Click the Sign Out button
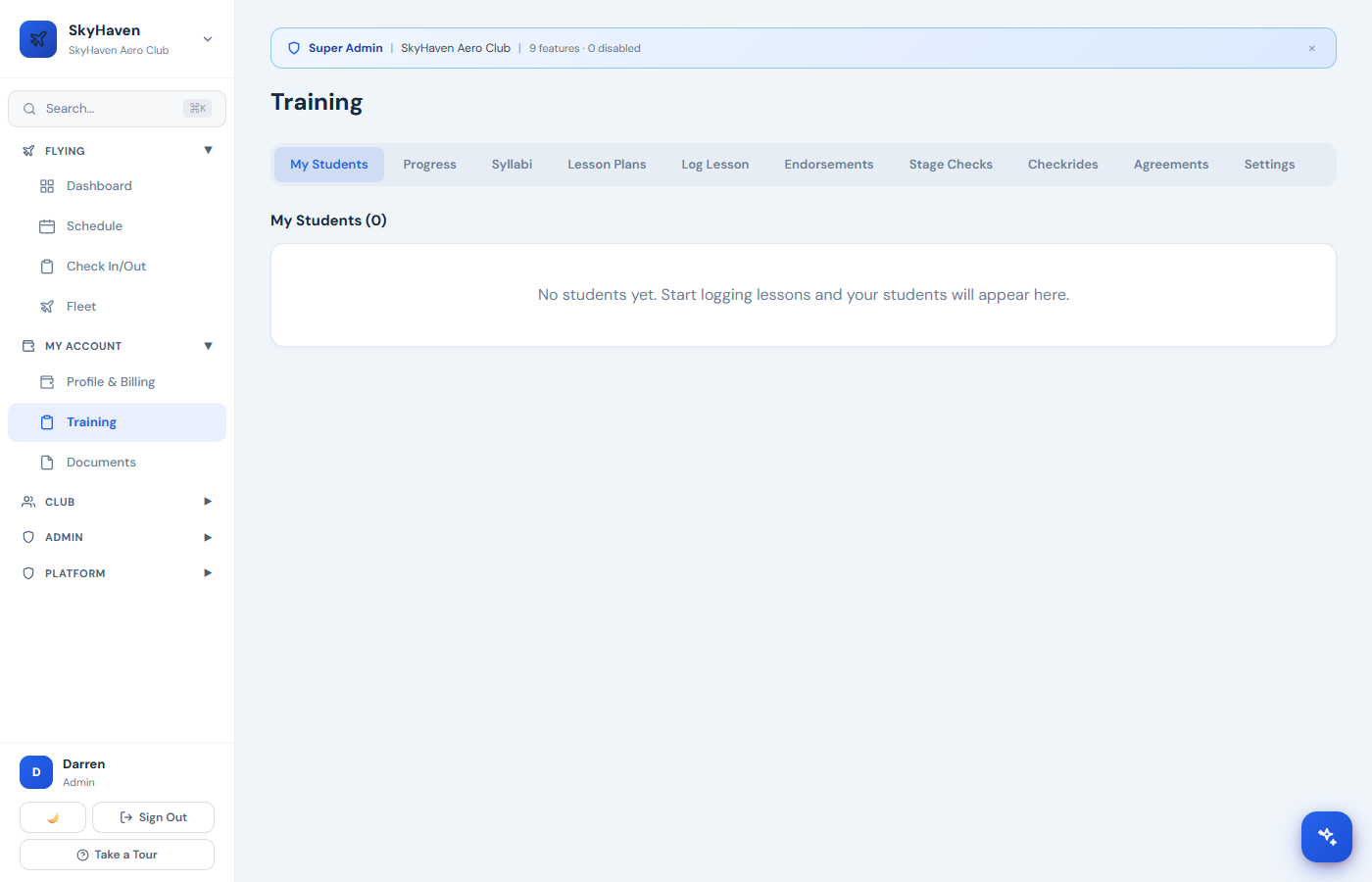 153,816
